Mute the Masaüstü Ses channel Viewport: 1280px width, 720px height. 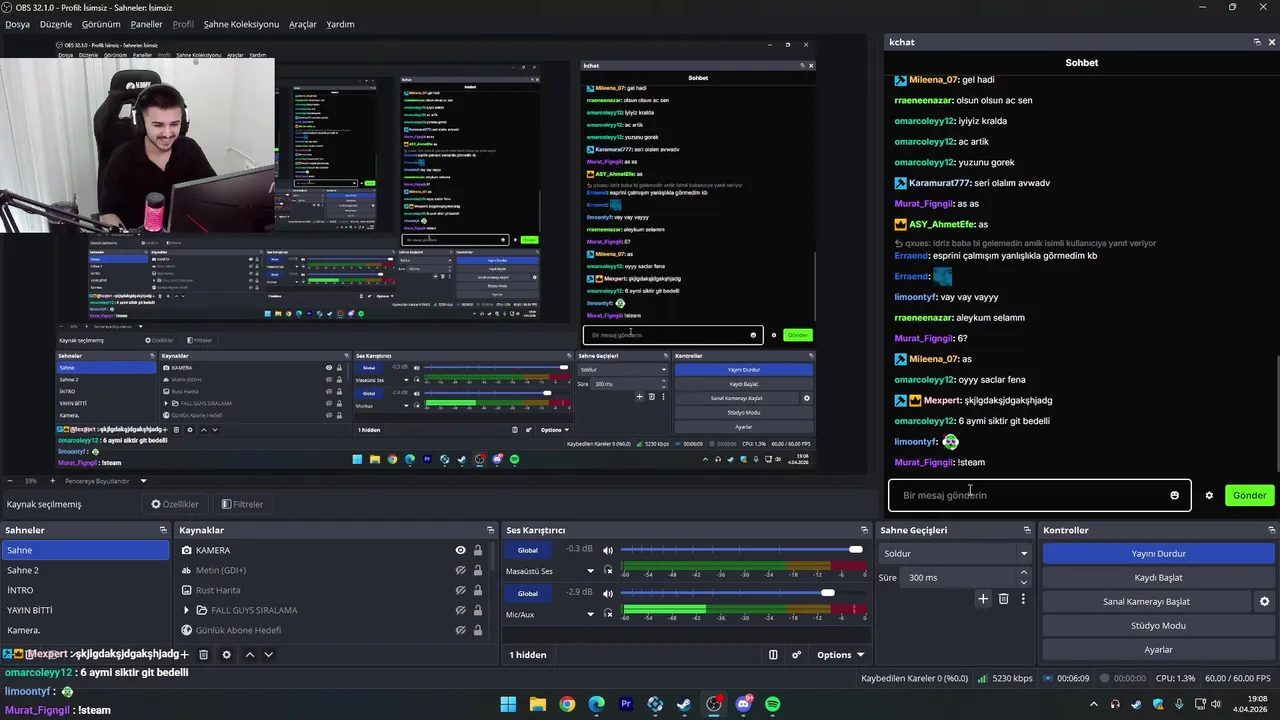607,550
